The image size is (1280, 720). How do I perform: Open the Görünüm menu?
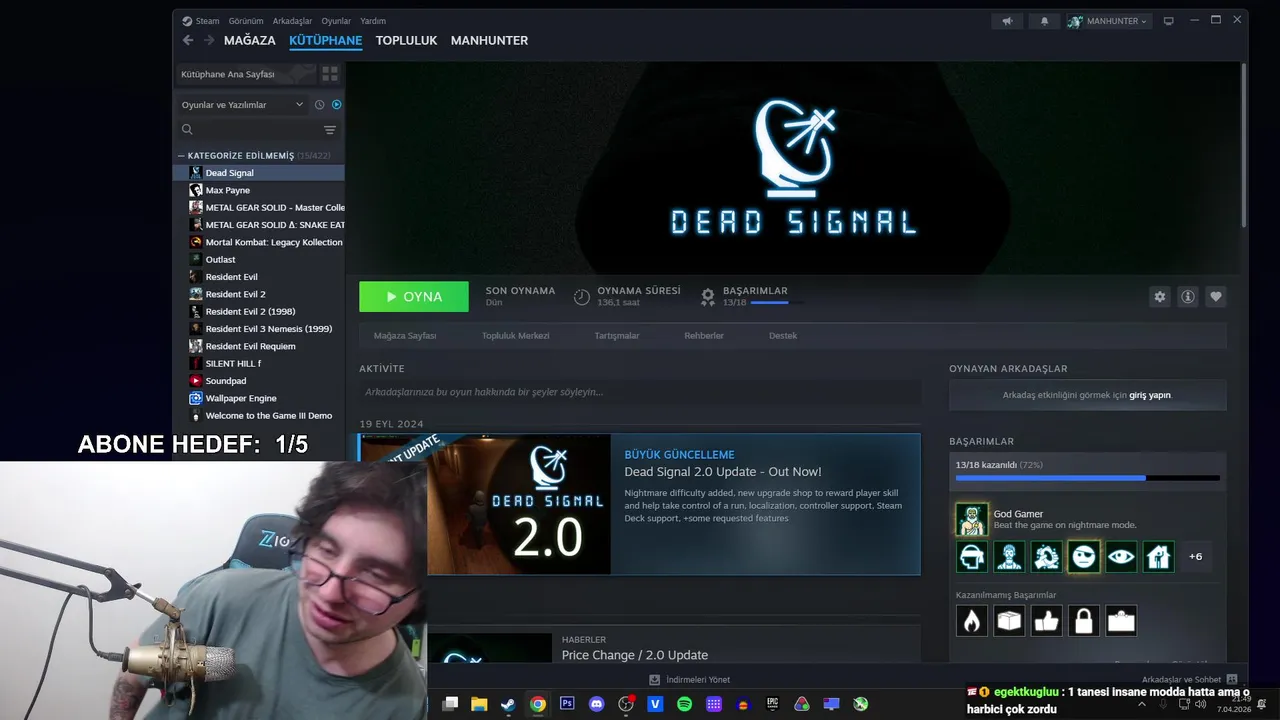[246, 21]
